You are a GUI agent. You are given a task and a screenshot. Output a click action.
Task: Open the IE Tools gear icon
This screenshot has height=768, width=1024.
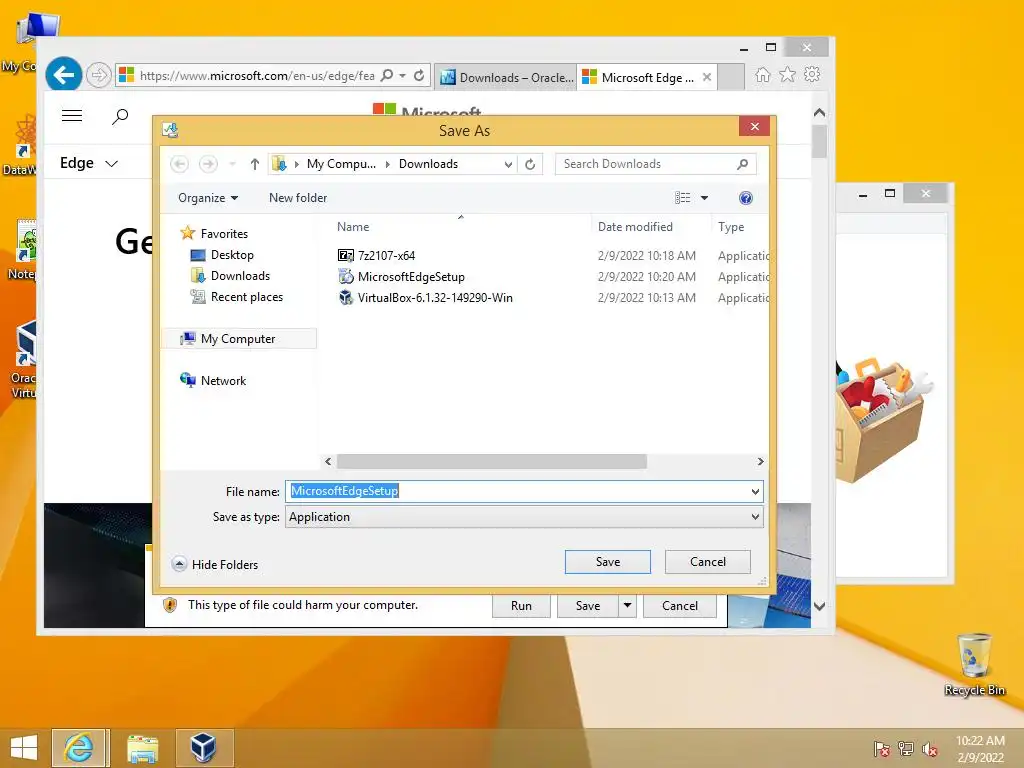(x=812, y=75)
